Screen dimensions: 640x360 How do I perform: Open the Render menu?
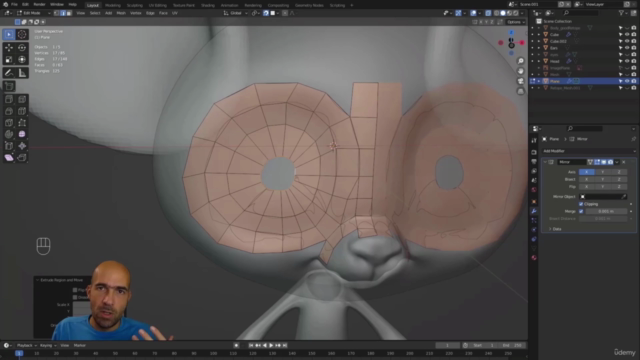tap(39, 4)
